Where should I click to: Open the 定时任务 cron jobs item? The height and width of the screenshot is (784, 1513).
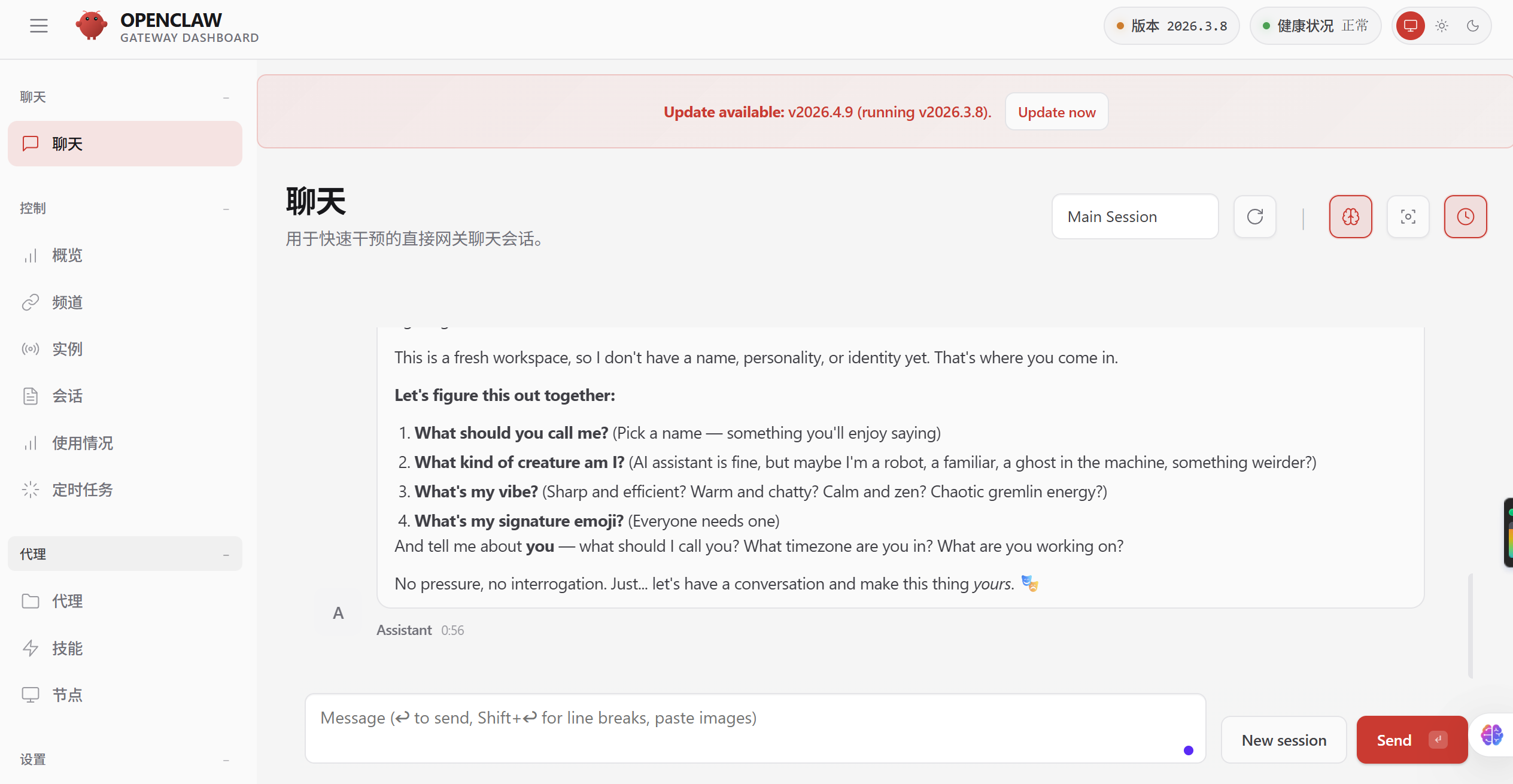(82, 490)
